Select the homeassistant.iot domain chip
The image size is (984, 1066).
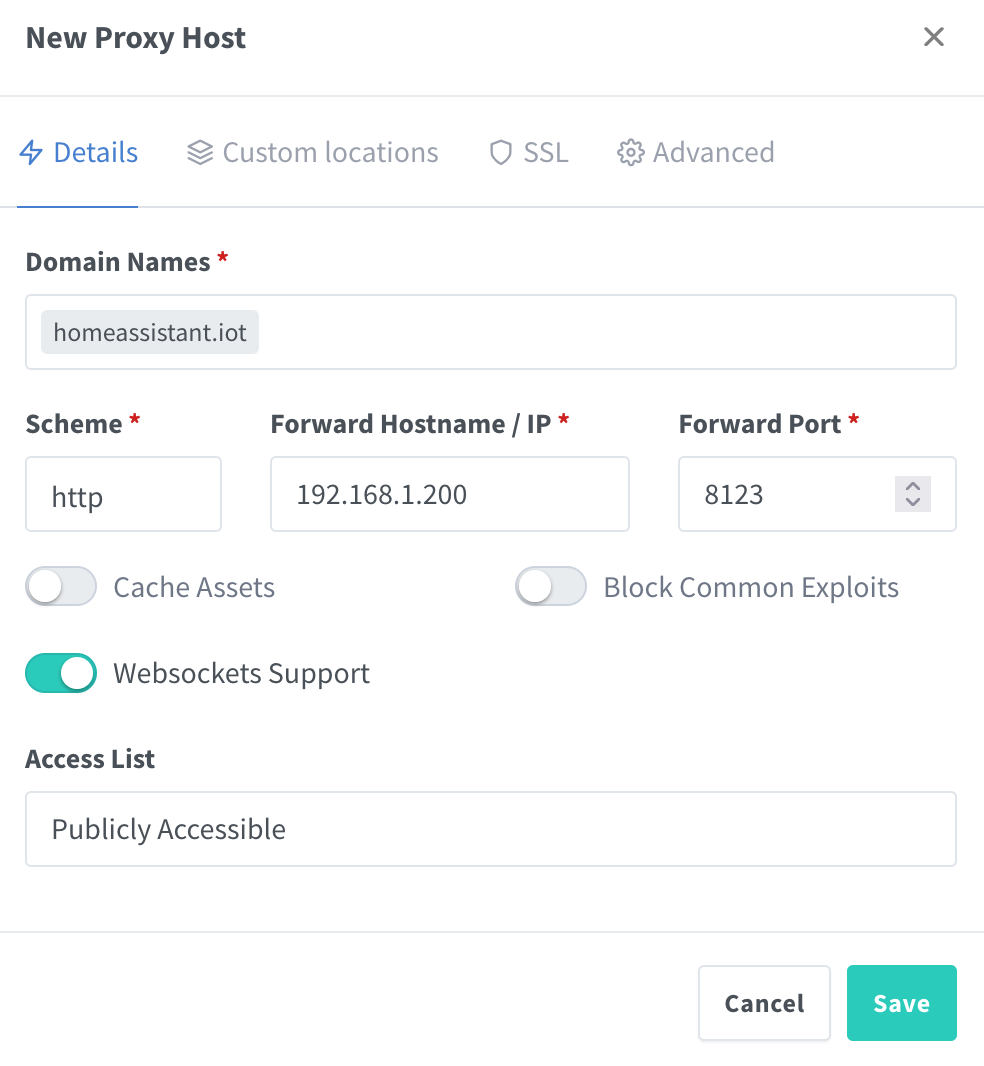click(x=149, y=331)
